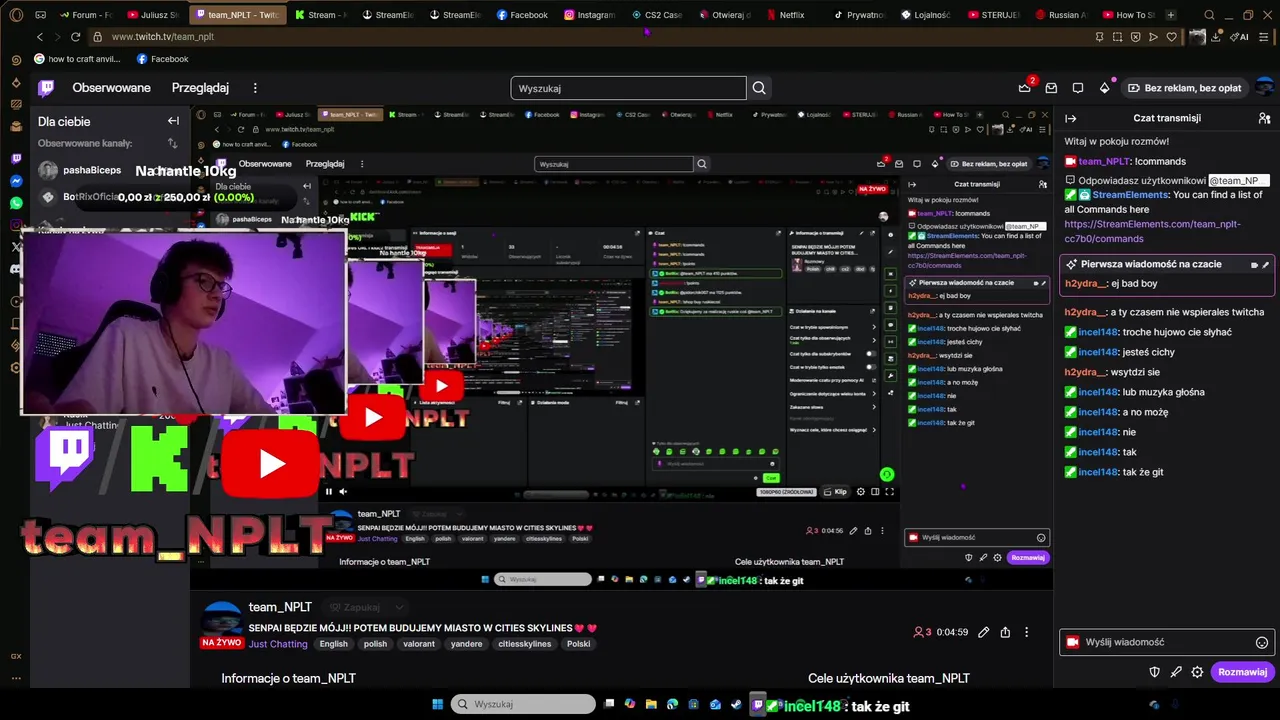Open the how to craft anvil bookmark
Image resolution: width=1280 pixels, height=720 pixels.
point(77,59)
